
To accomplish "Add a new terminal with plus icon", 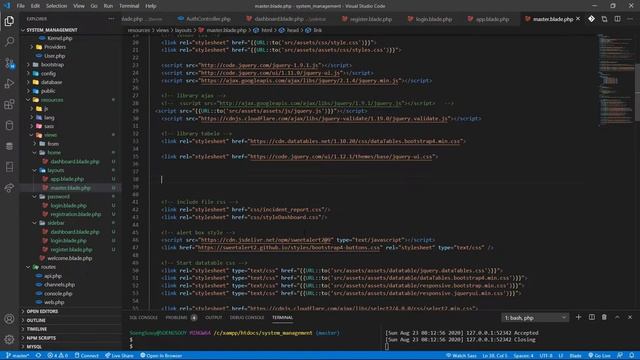I will [x=578, y=317].
